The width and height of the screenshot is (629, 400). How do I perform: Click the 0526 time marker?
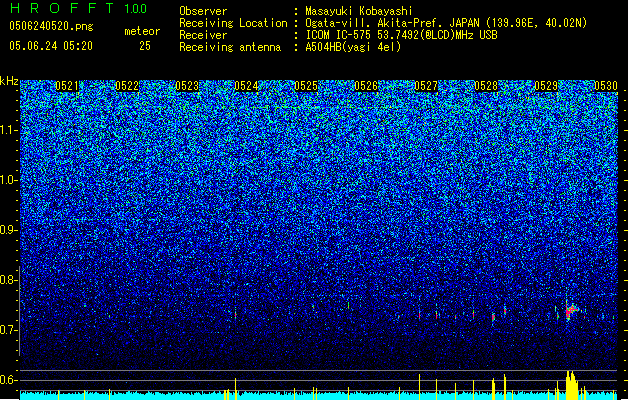[x=366, y=86]
